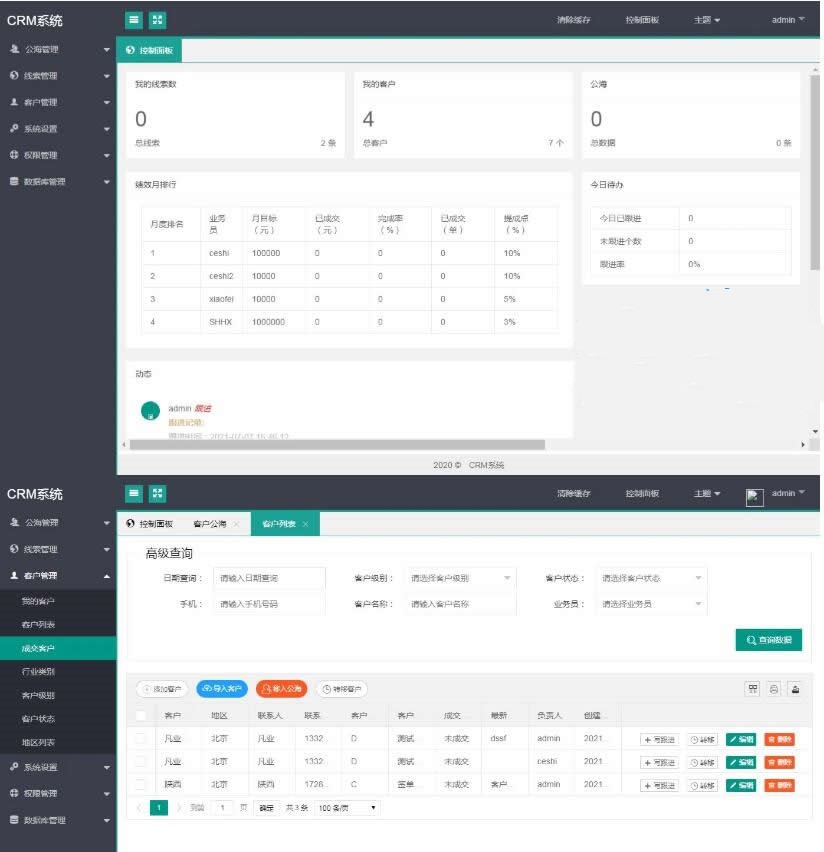Tick the select-all checkbox in table header
824x852 pixels.
click(141, 715)
